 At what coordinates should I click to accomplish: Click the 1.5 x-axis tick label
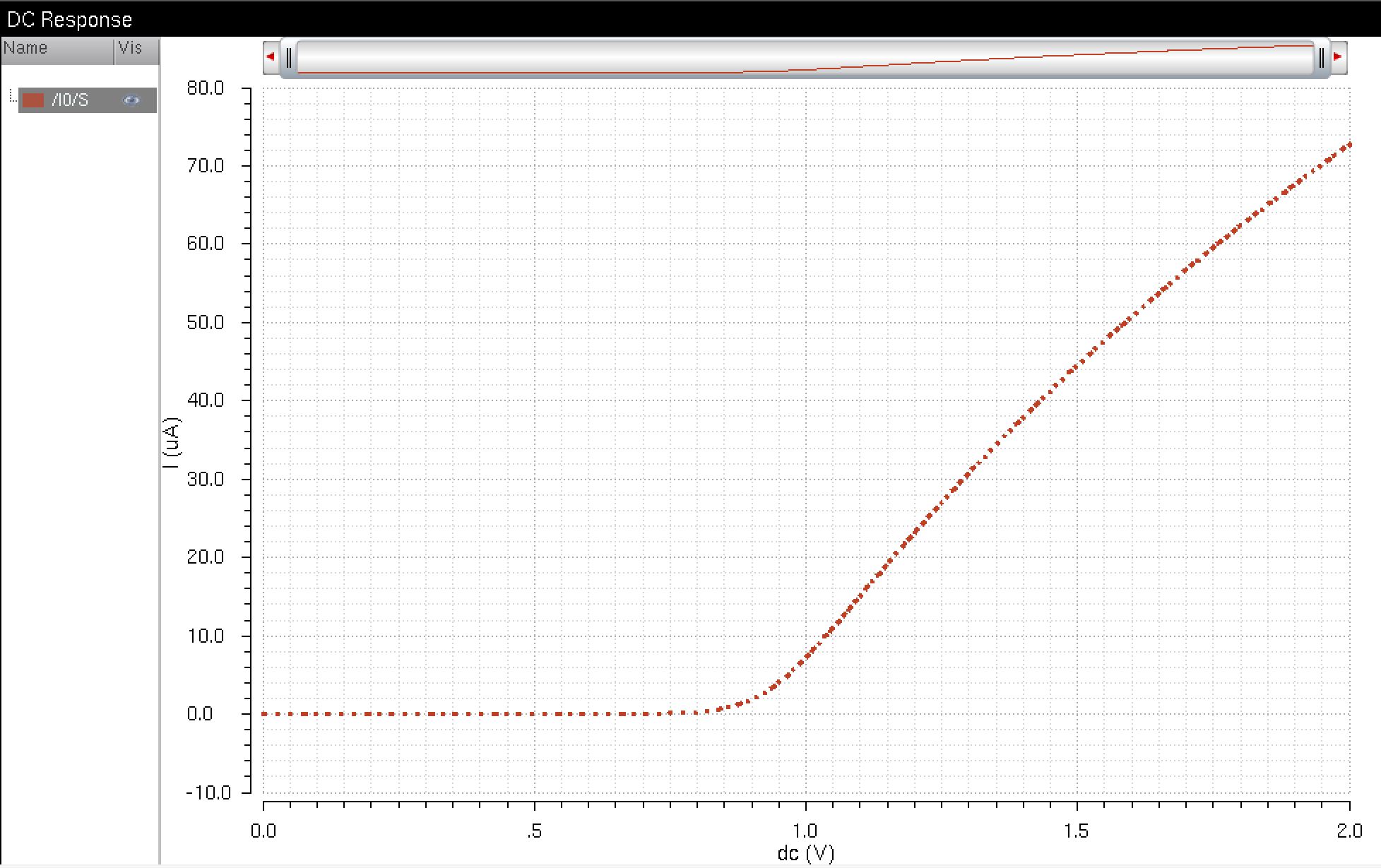point(1077,831)
